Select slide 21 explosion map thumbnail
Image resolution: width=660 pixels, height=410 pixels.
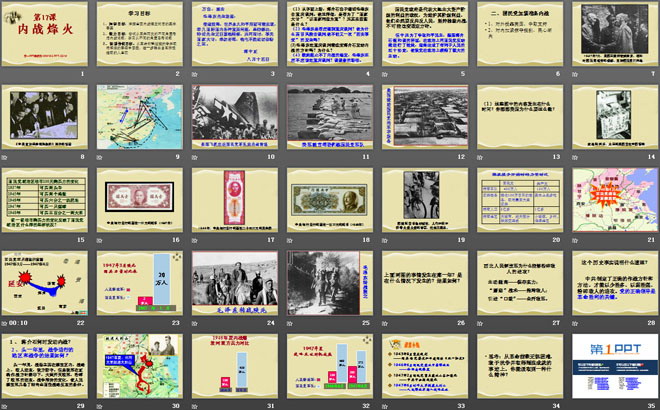pyautogui.click(x=615, y=200)
